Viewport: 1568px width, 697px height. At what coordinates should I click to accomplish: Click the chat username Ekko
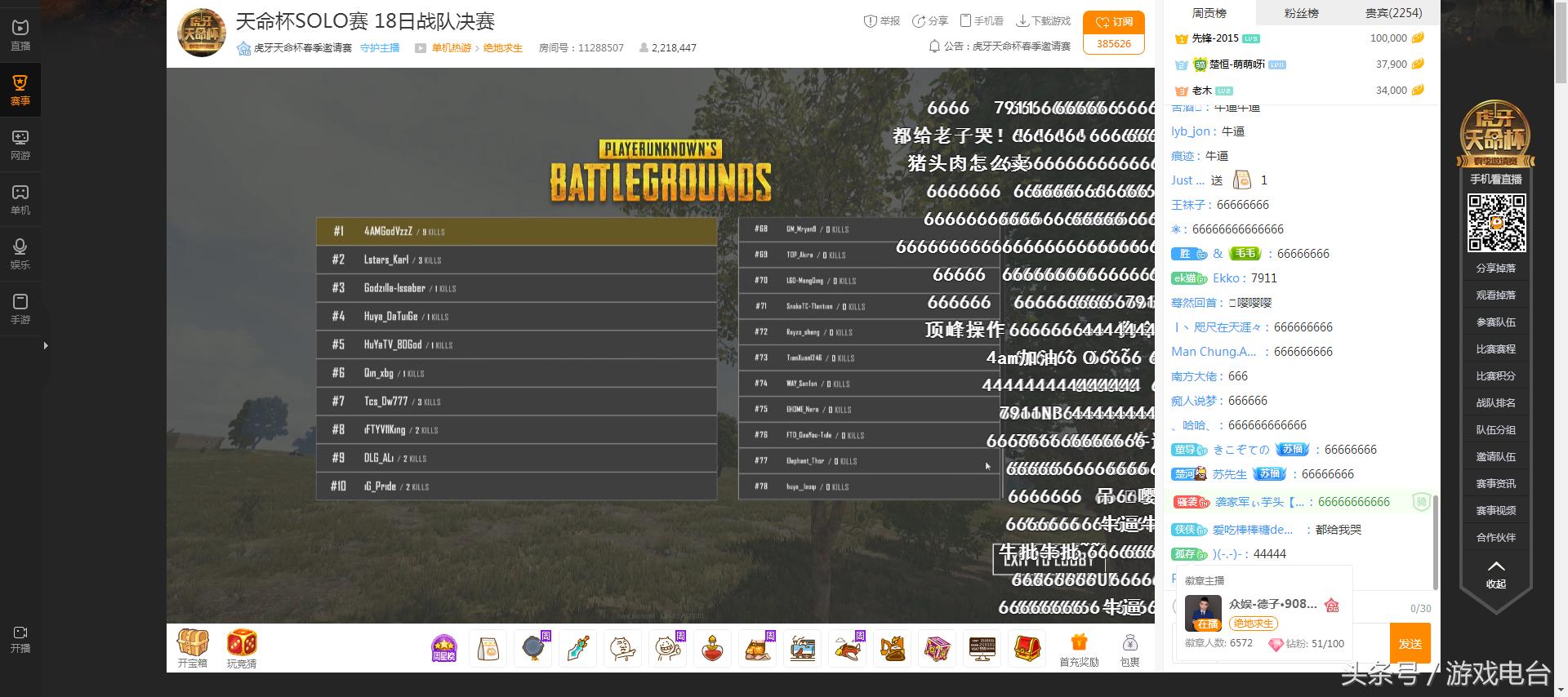[x=1227, y=278]
